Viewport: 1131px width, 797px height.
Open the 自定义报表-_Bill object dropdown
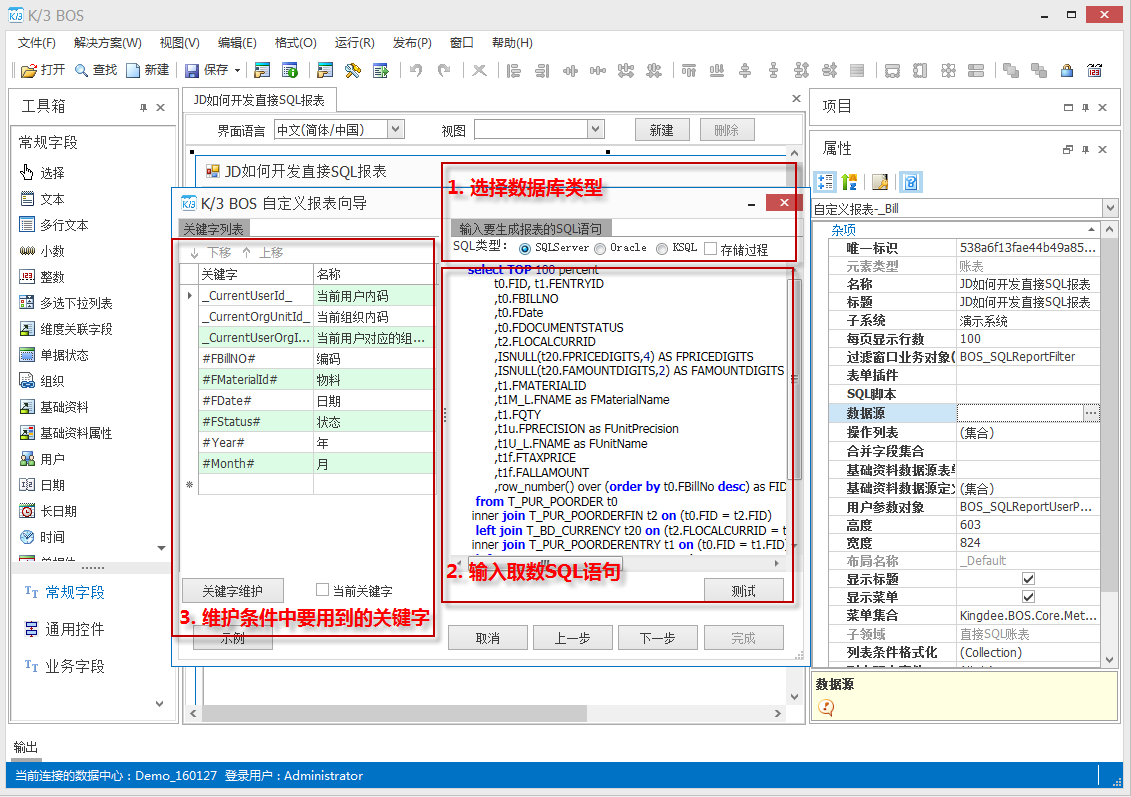point(1110,208)
